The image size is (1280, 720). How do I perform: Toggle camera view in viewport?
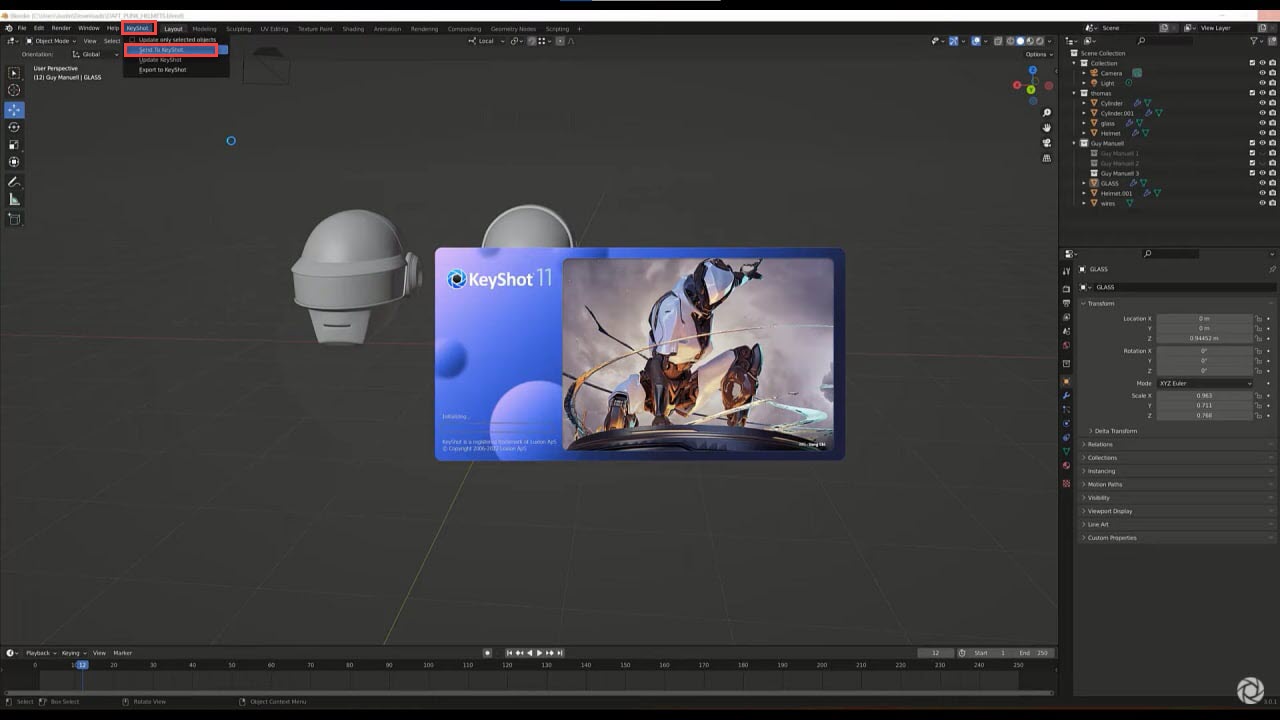click(x=1046, y=143)
